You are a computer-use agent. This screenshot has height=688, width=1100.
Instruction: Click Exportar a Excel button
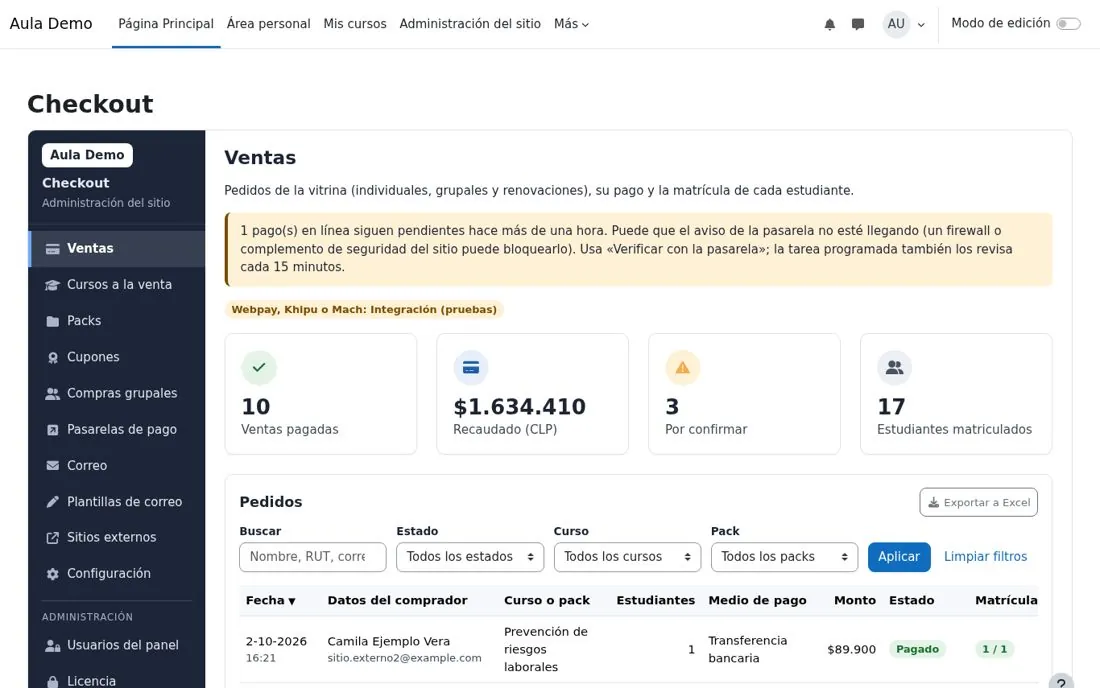pyautogui.click(x=979, y=502)
